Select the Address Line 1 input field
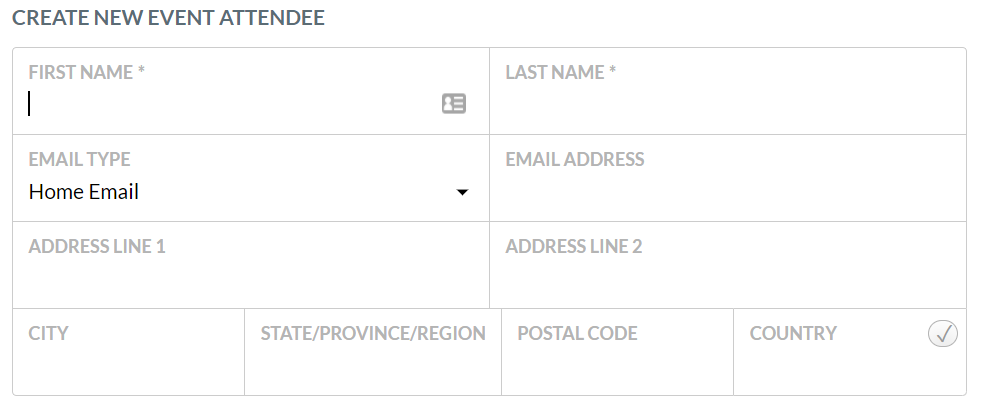The height and width of the screenshot is (409, 982). tap(251, 279)
